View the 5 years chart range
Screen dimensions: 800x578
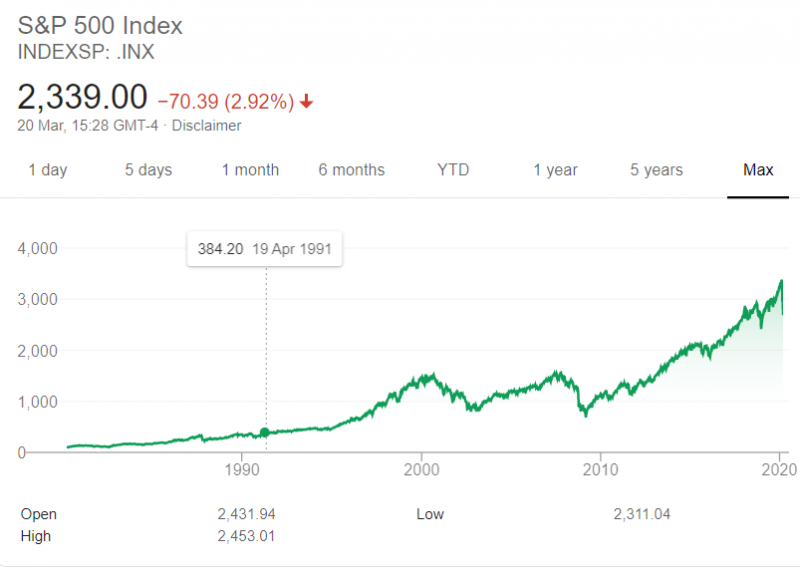click(656, 170)
